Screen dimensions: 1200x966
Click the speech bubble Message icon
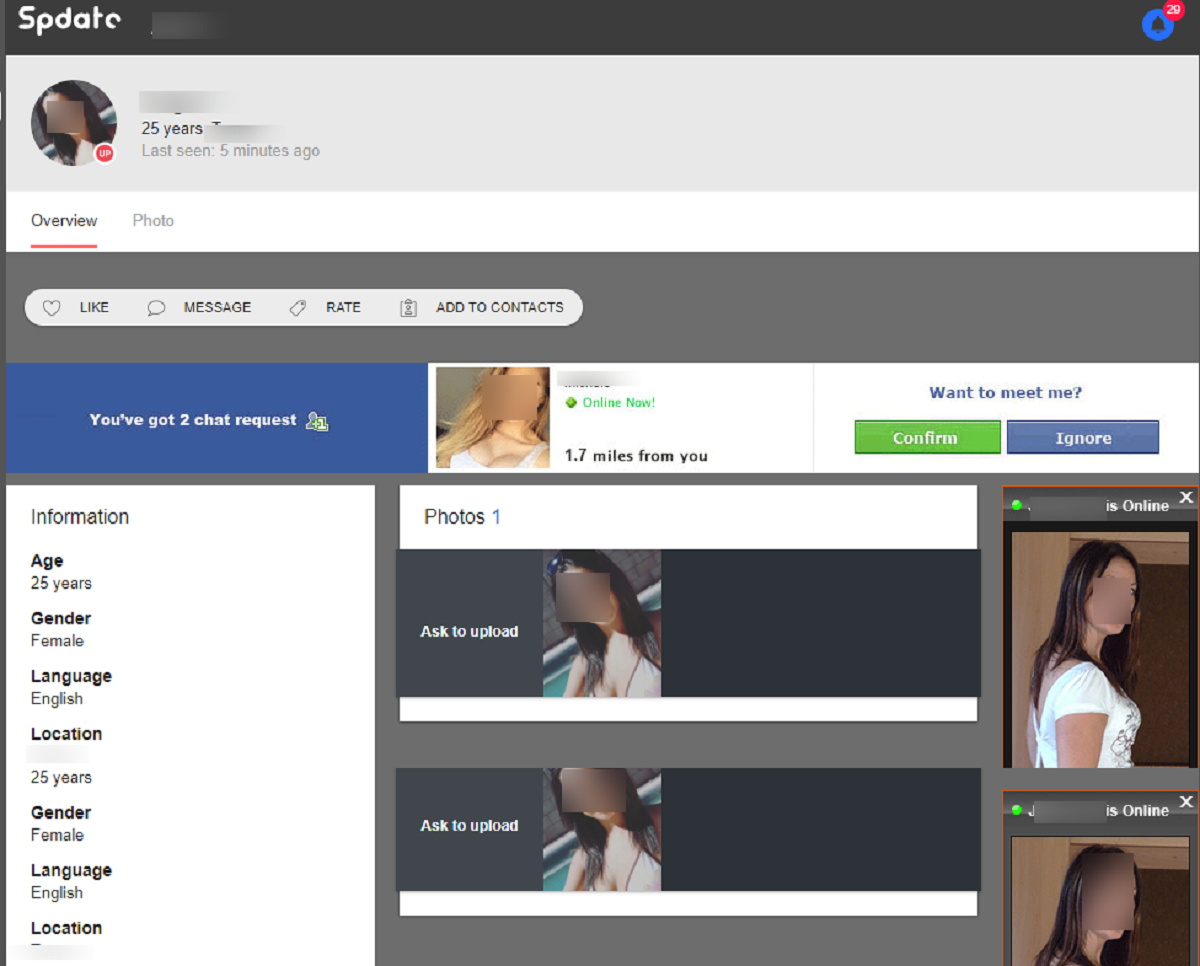(x=156, y=308)
